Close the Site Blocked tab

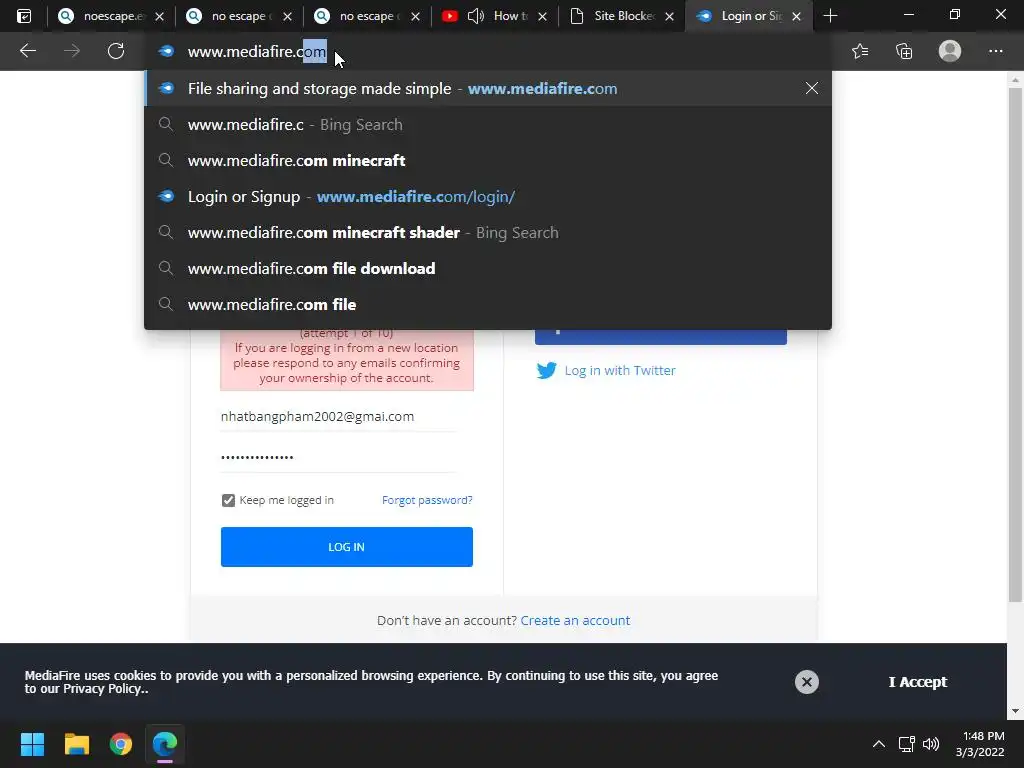pos(669,16)
